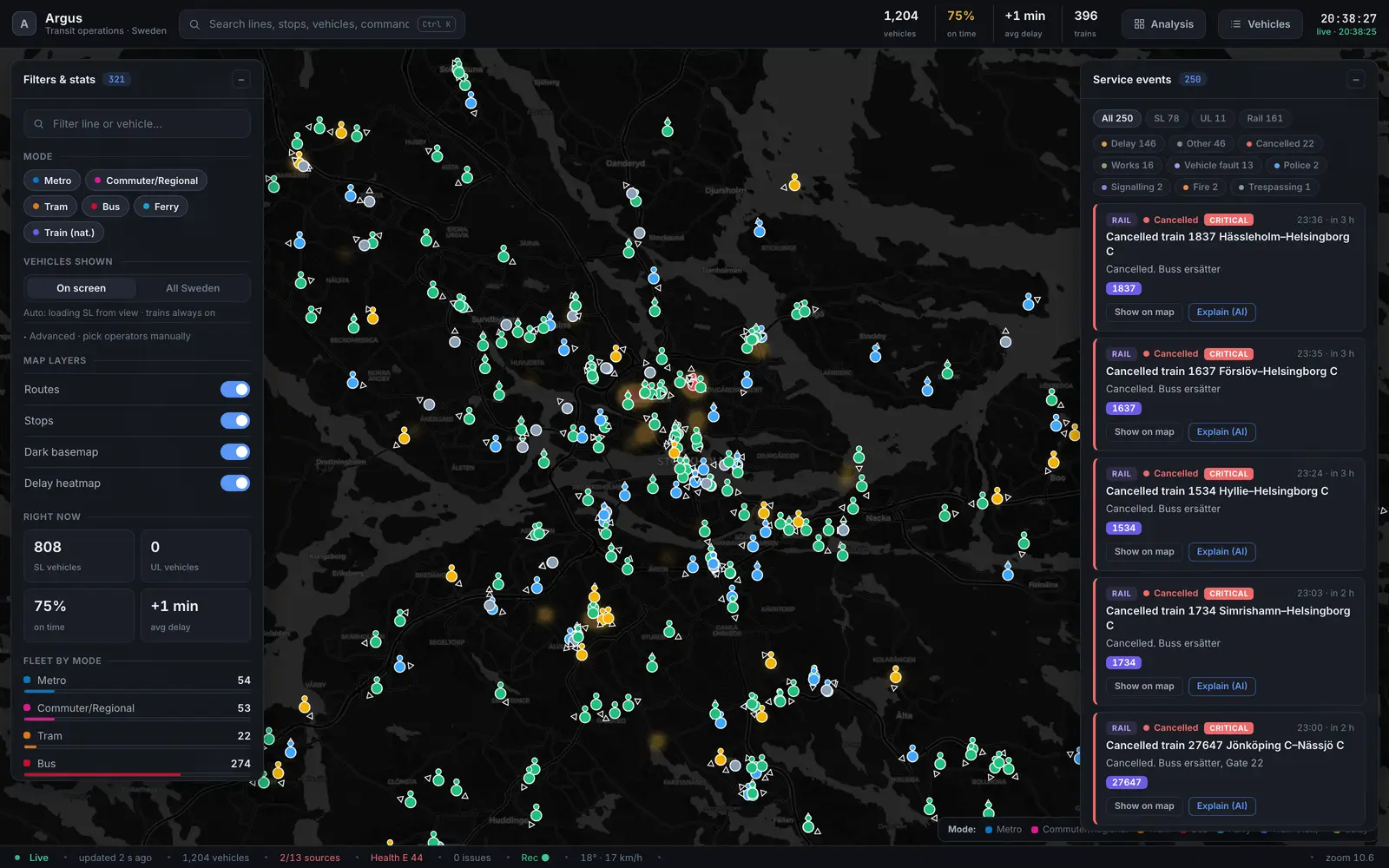Click 2/13 sources in status bar
Image resolution: width=1389 pixels, height=868 pixels.
[310, 858]
